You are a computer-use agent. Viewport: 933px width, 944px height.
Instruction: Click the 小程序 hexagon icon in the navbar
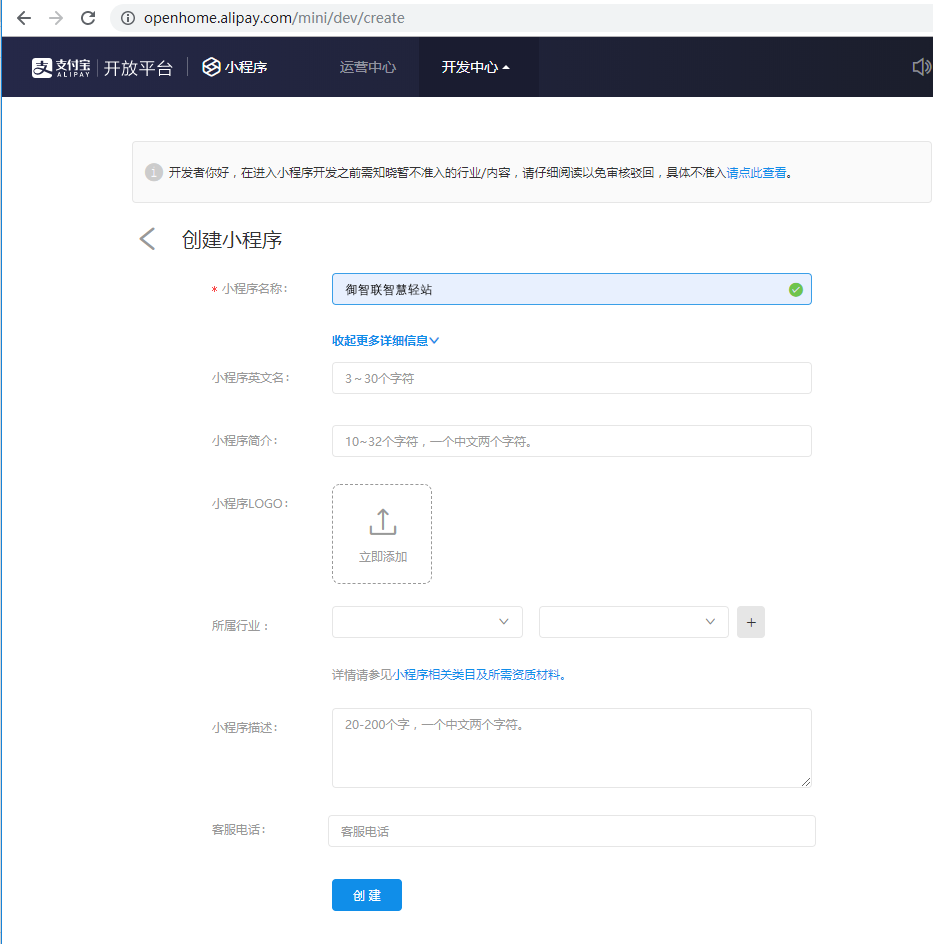[x=209, y=66]
